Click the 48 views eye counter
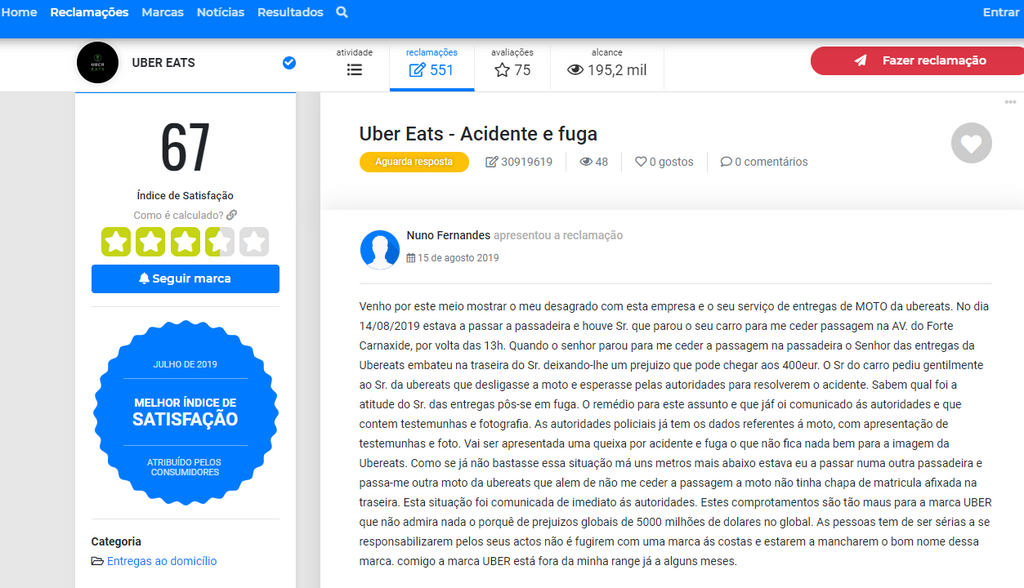Viewport: 1024px width, 588px height. click(594, 162)
